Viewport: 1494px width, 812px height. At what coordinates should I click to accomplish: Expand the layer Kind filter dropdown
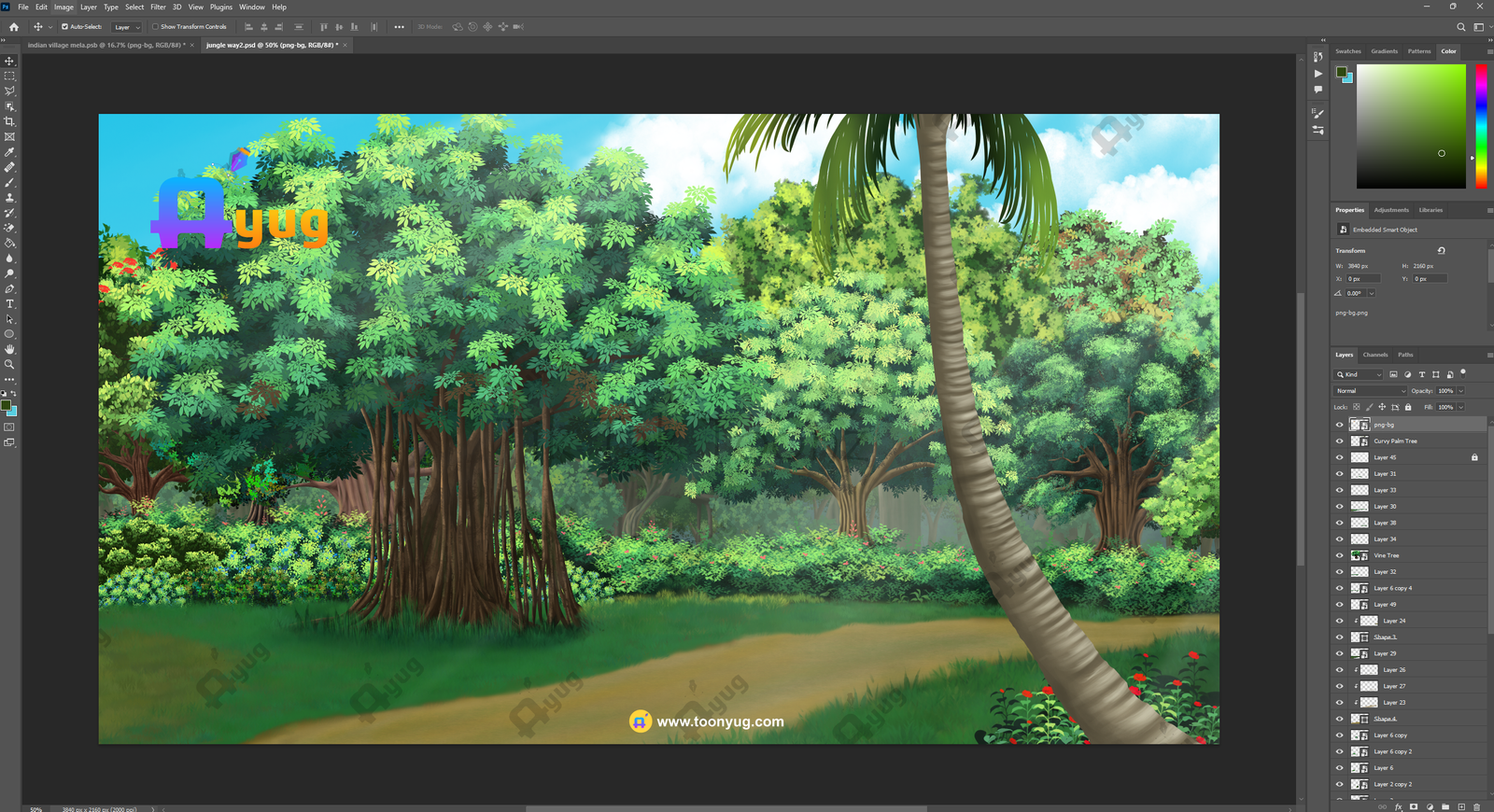point(1360,374)
